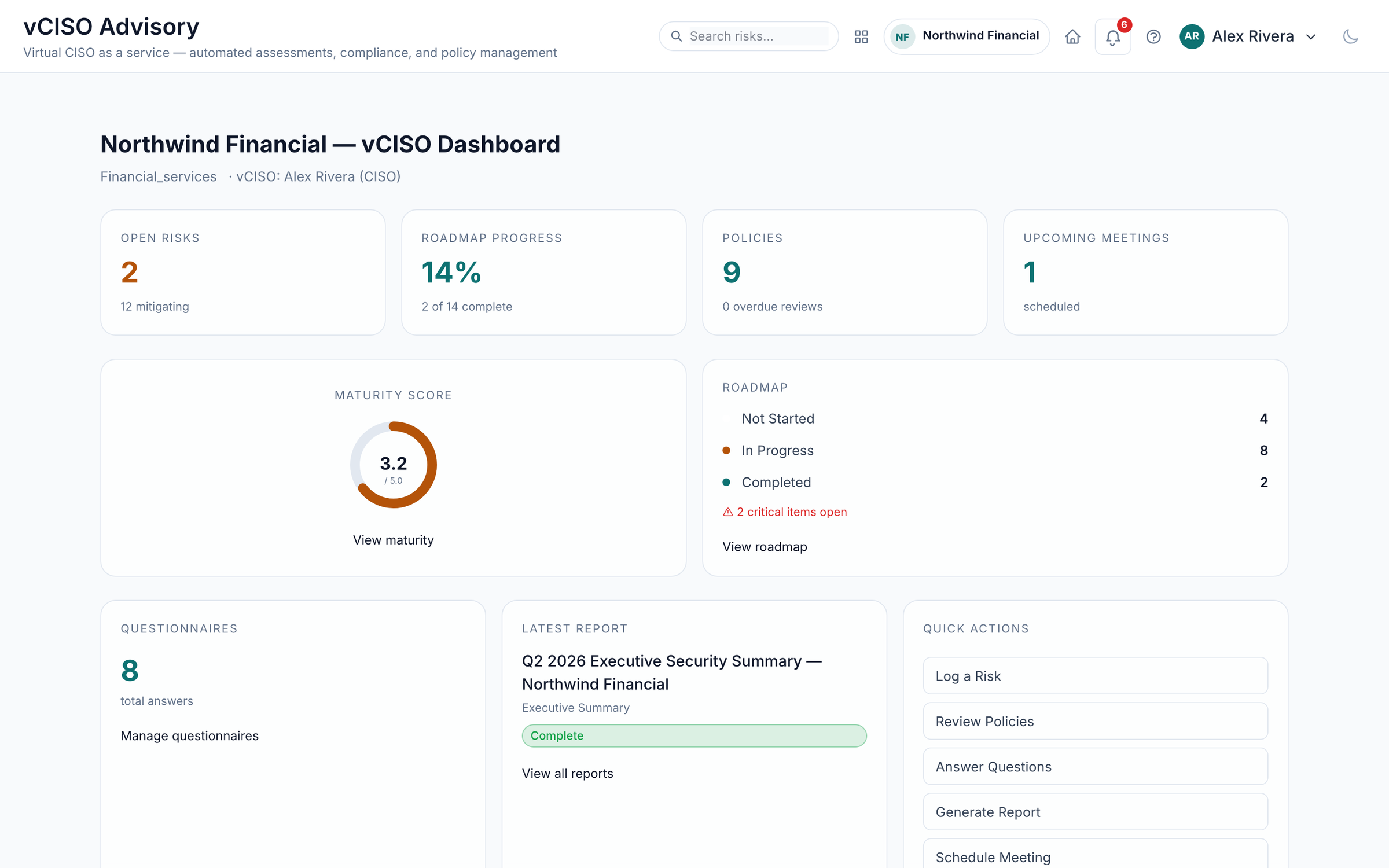Image resolution: width=1389 pixels, height=868 pixels.
Task: Click the '2 critical items open' warning
Action: pos(785,512)
